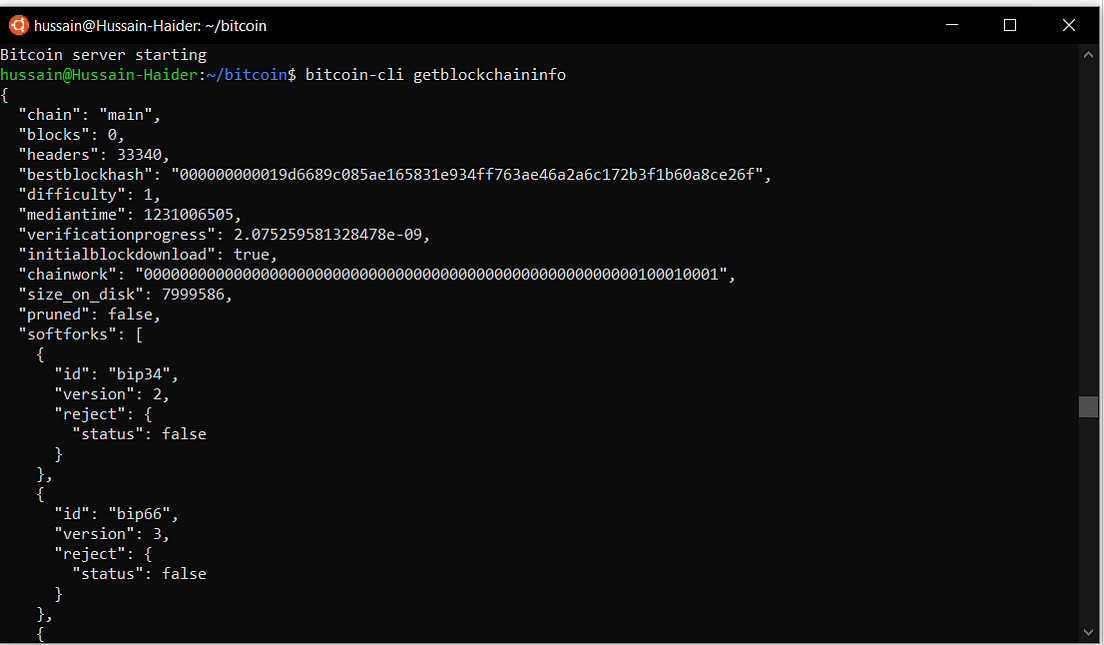Click the "blocks": 0 line
This screenshot has height=645, width=1104.
(x=71, y=134)
